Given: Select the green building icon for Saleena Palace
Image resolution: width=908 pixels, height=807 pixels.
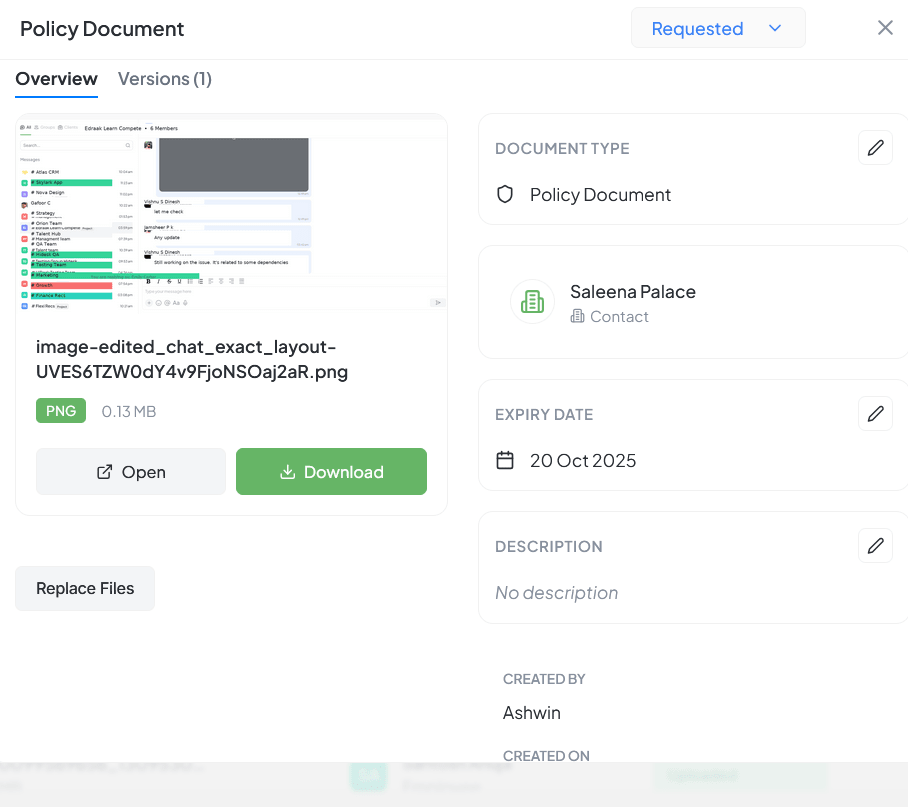Looking at the screenshot, I should (x=532, y=301).
